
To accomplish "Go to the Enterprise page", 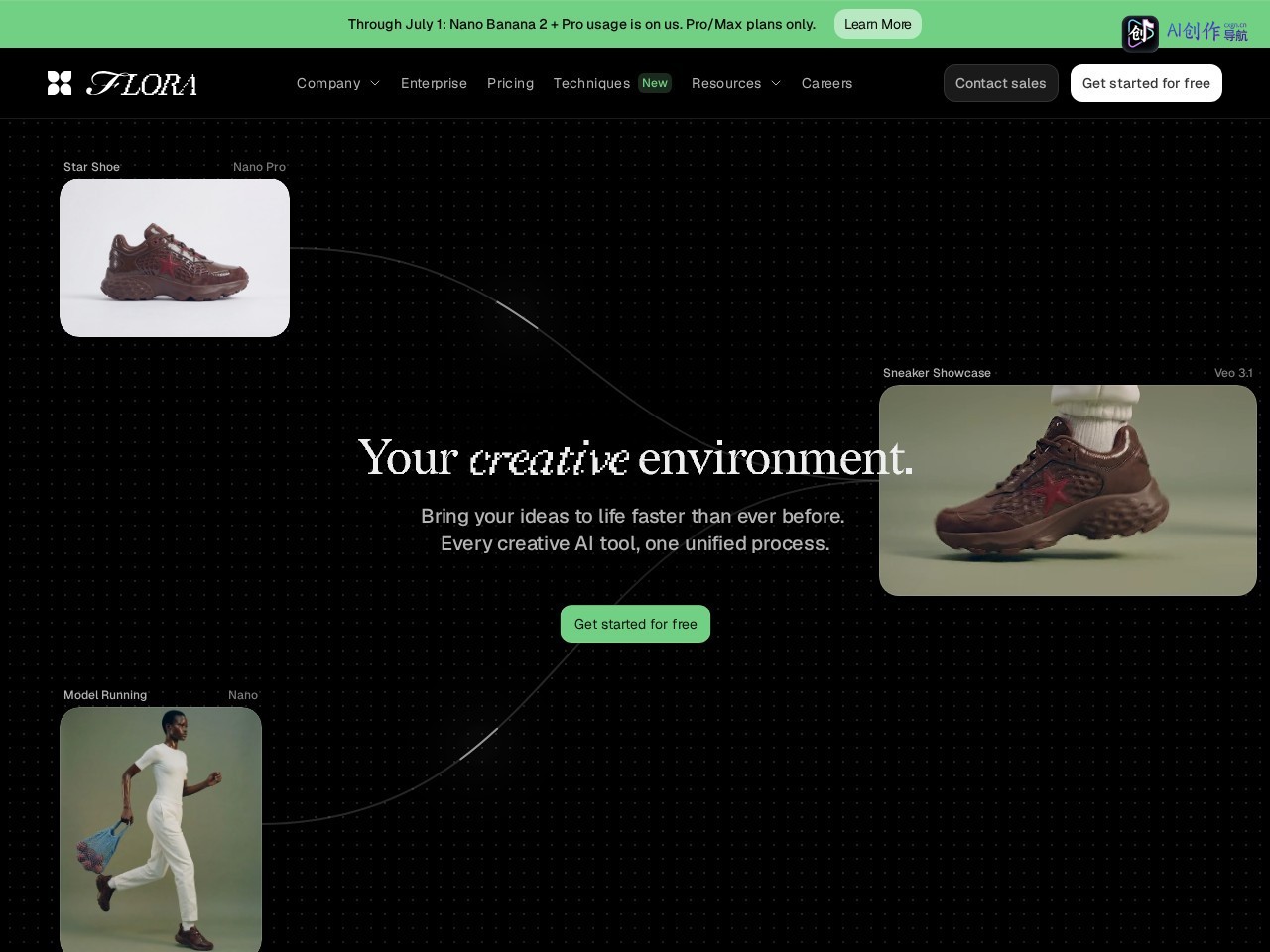I will pos(434,83).
